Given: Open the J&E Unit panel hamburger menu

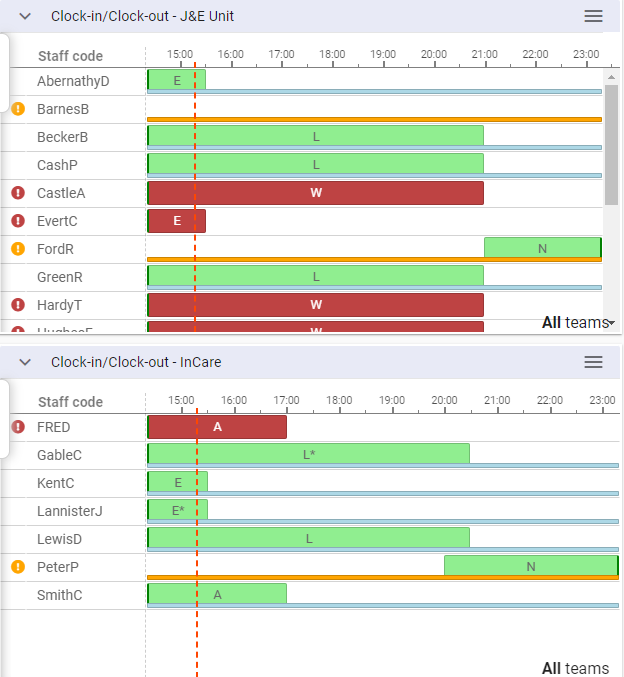Looking at the screenshot, I should (593, 16).
